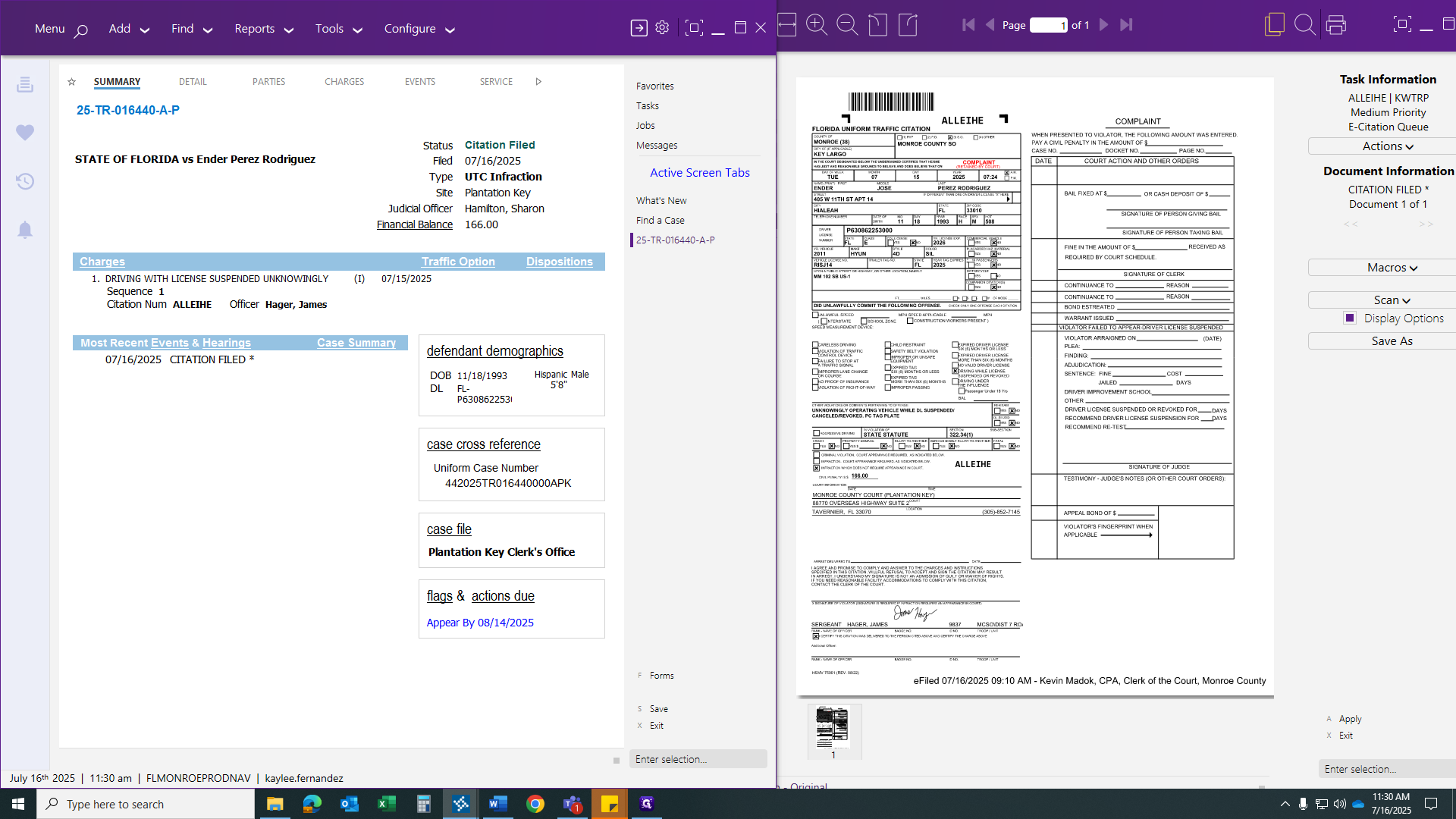Screen dimensions: 1456x819
Task: Click the Save As button
Action: tap(1392, 341)
